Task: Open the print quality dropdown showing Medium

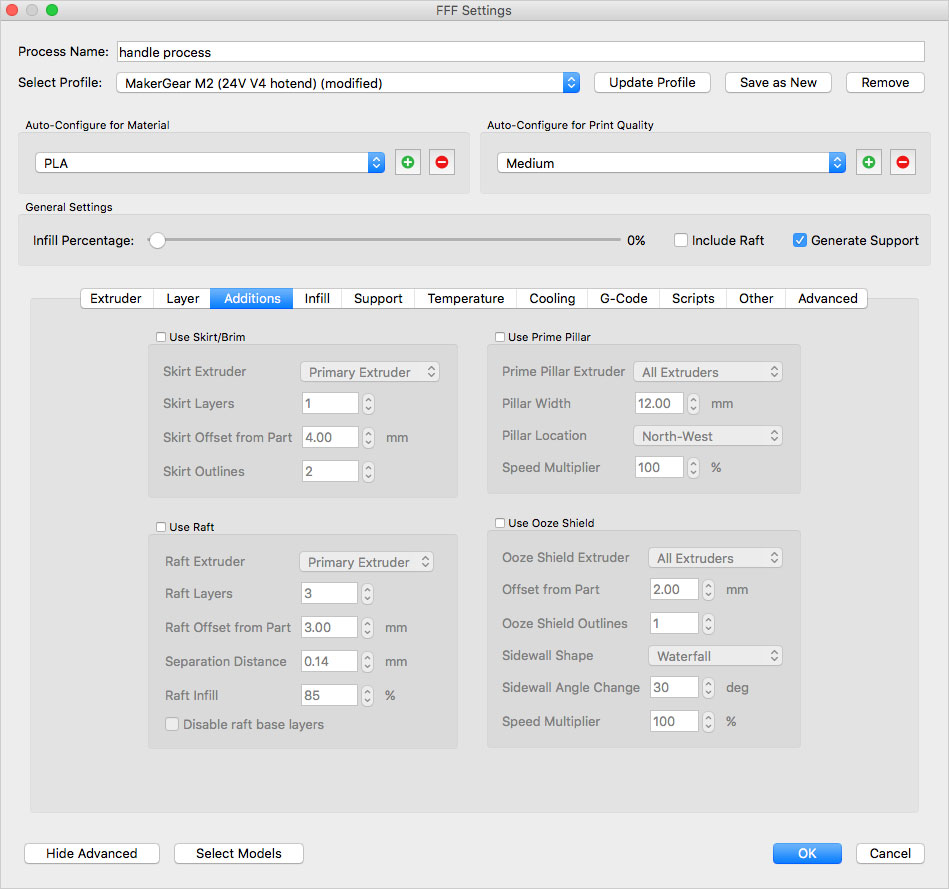Action: tap(671, 162)
